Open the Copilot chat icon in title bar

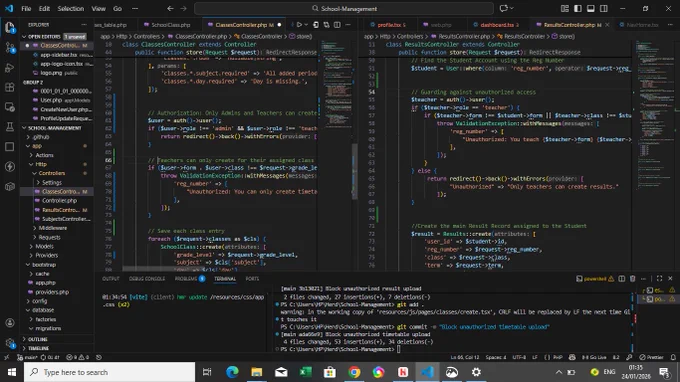pos(503,8)
